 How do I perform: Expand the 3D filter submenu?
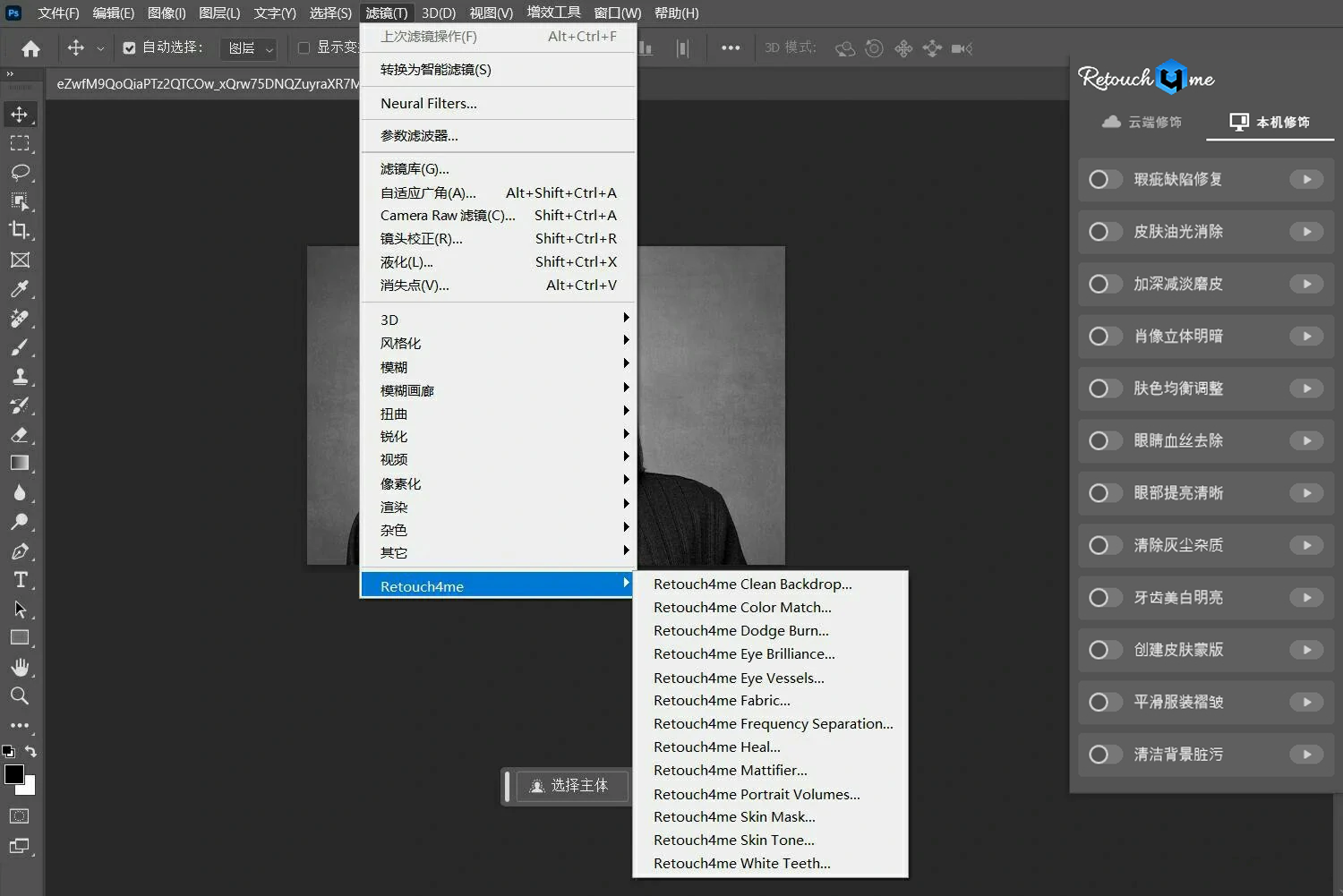pos(498,320)
